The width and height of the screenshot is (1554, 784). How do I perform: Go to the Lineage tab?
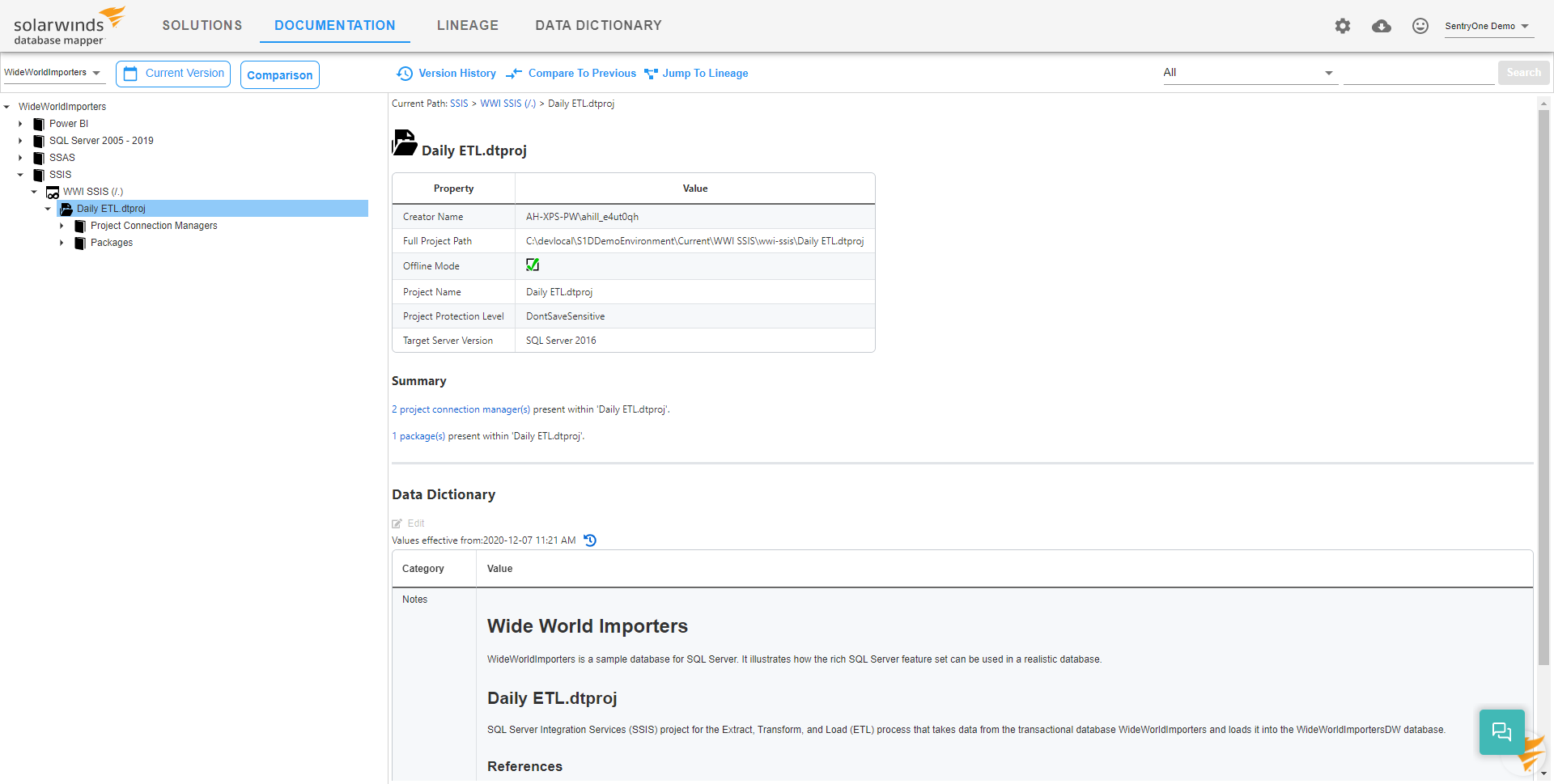coord(468,25)
